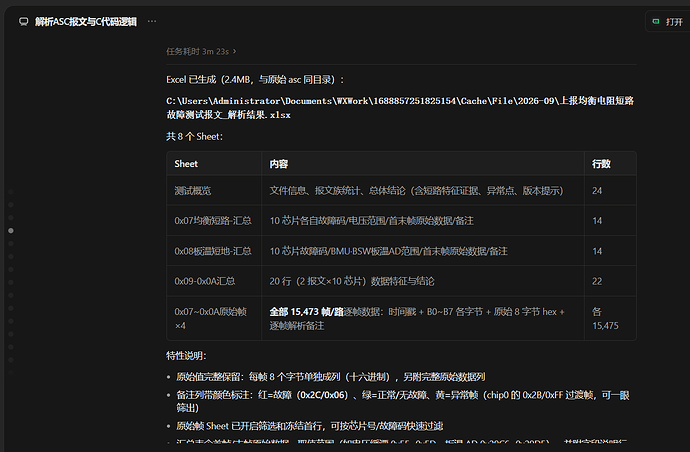
Task: Select the 0x08板温短地-汇总 cell
Action: [213, 251]
